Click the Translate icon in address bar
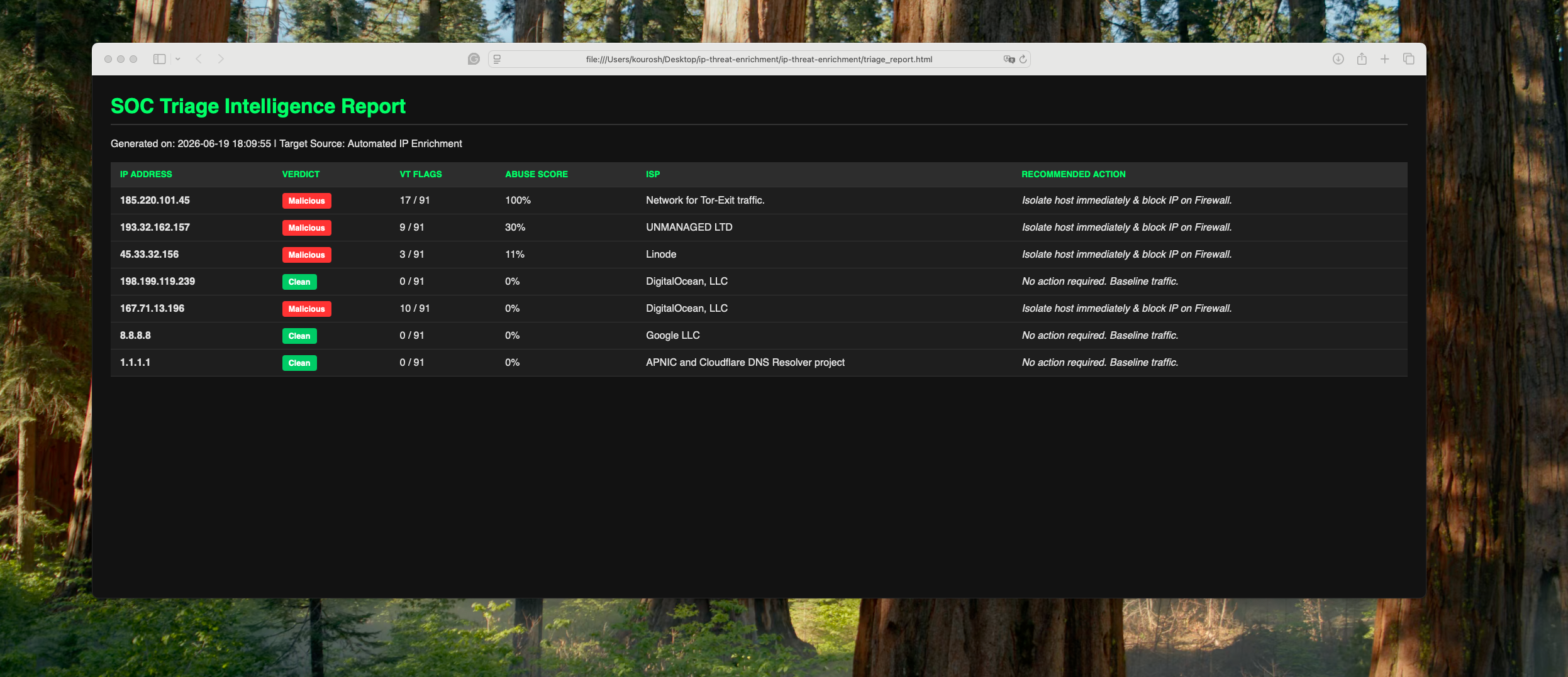 coord(1009,59)
